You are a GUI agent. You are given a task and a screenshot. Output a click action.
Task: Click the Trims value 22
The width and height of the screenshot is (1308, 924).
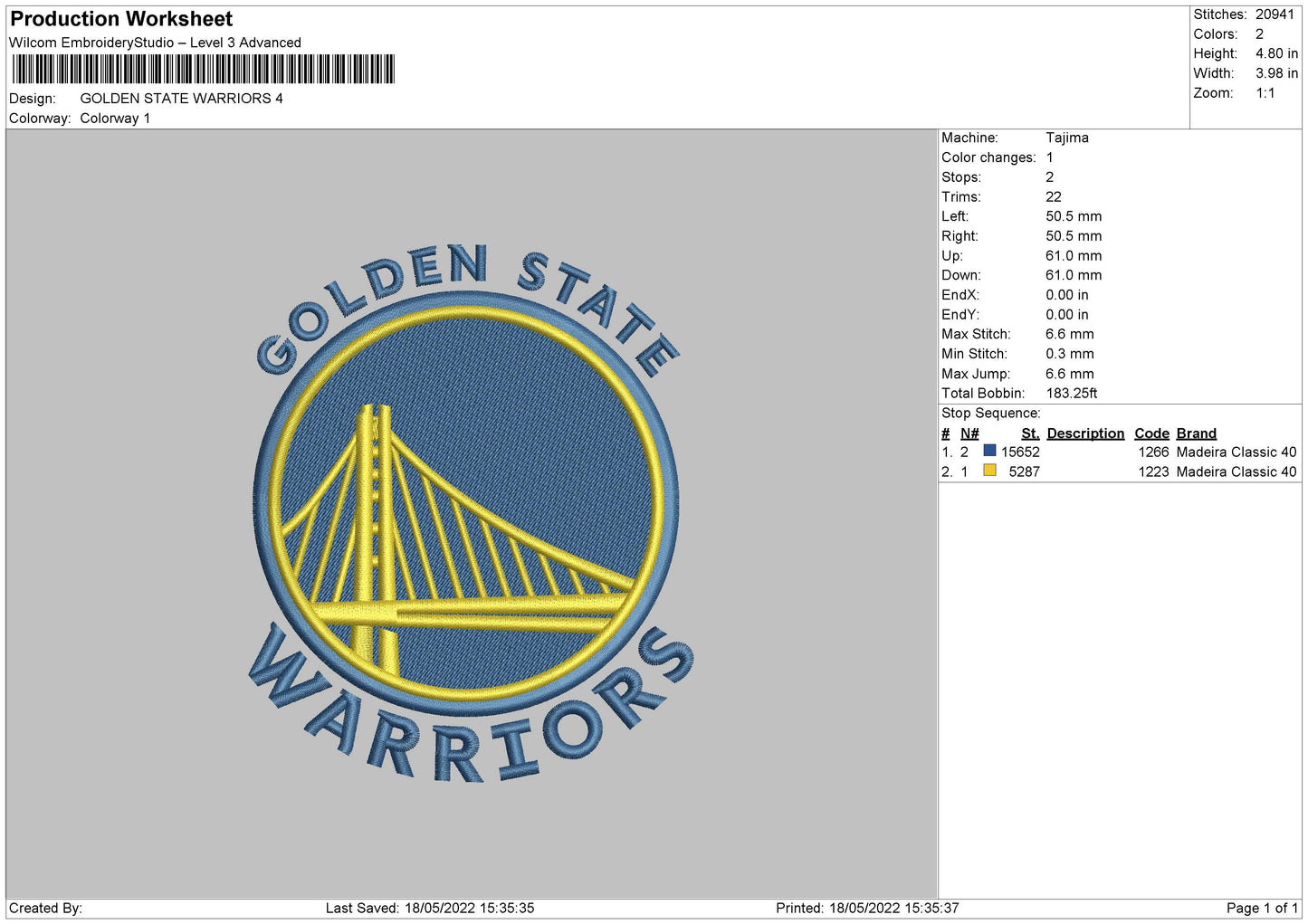click(x=1054, y=197)
